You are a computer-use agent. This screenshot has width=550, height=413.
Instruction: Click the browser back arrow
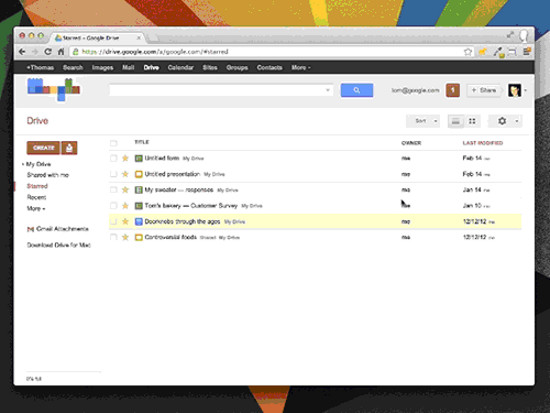[22, 52]
